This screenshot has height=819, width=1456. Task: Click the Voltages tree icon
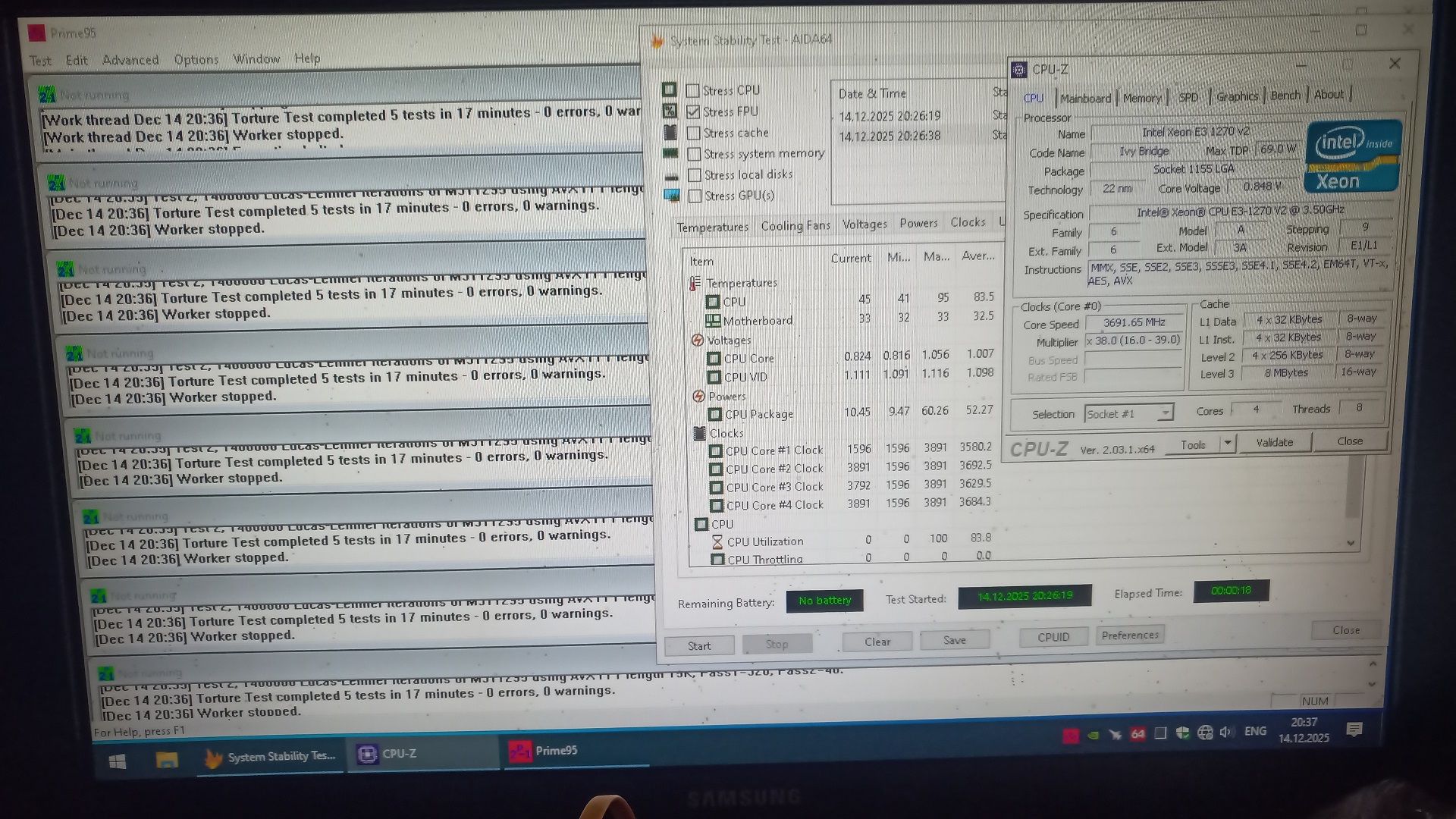pyautogui.click(x=697, y=340)
